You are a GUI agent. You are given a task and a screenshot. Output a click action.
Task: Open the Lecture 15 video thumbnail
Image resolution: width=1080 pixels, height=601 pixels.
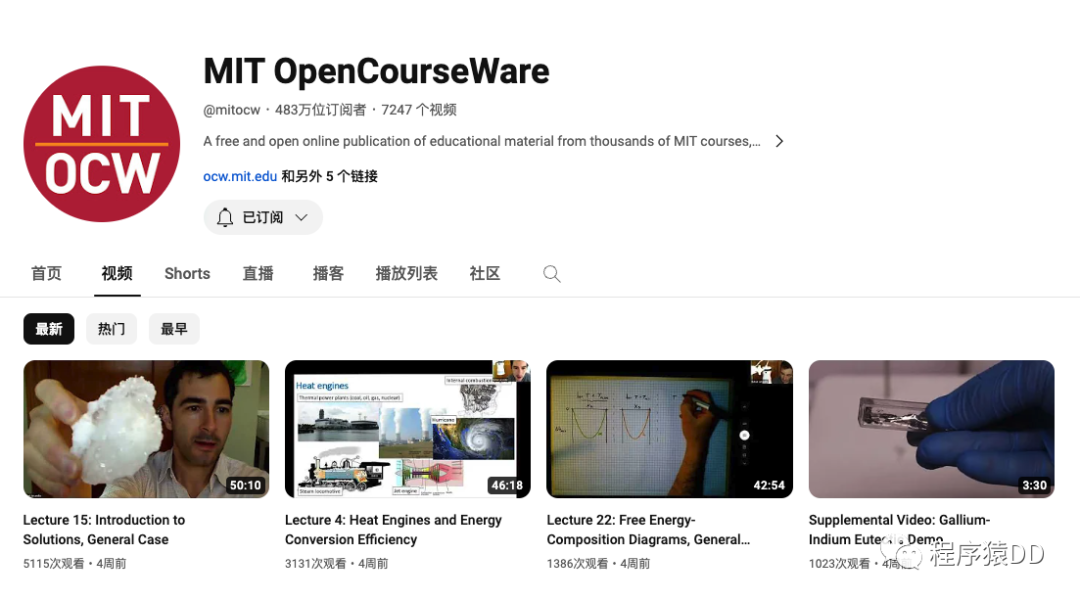(x=146, y=429)
